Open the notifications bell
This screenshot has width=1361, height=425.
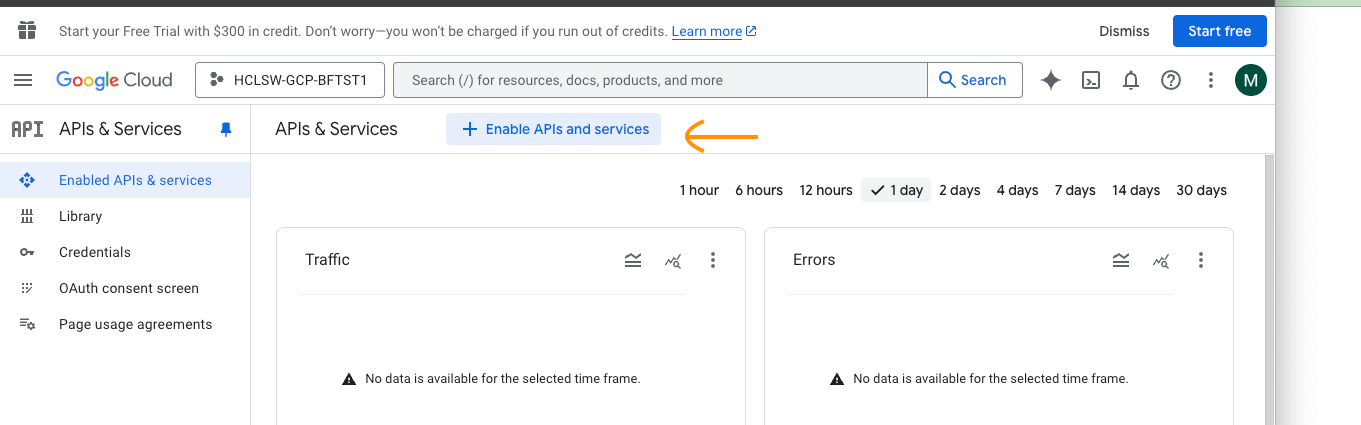1131,80
